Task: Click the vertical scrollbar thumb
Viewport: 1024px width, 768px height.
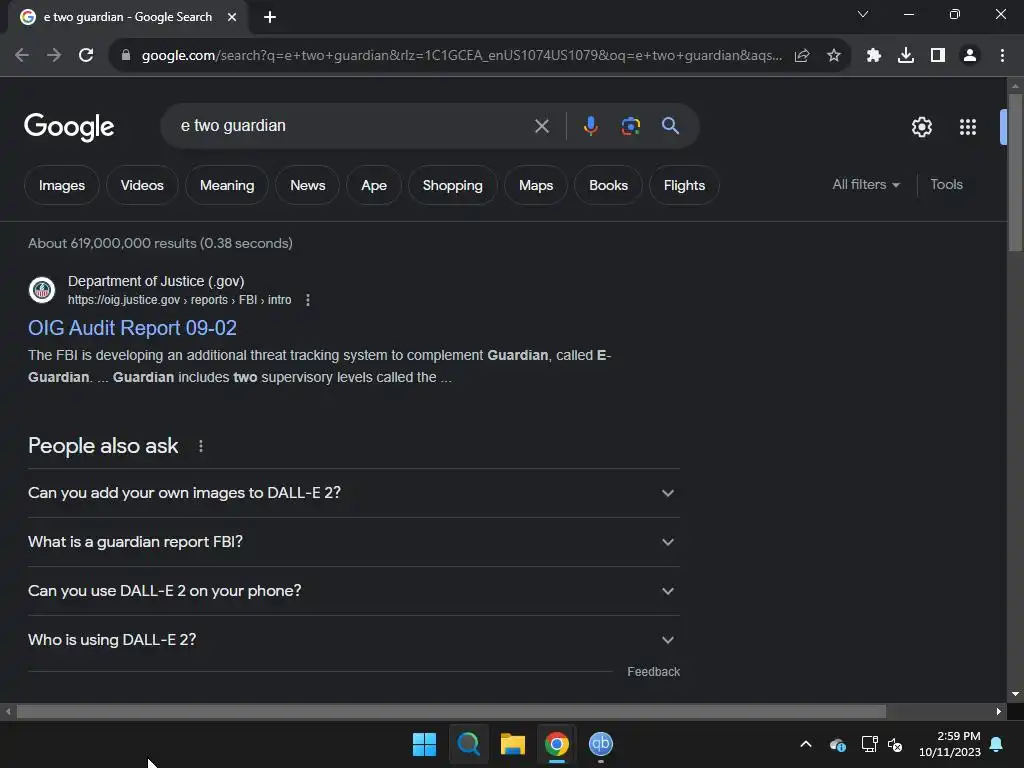Action: click(1015, 172)
